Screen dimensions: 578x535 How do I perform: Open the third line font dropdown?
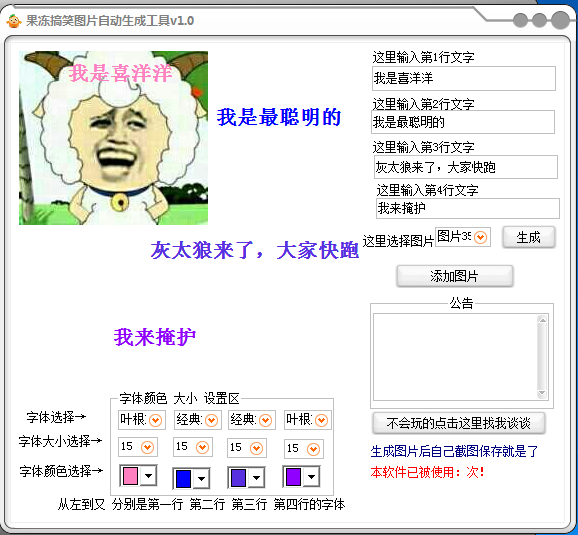click(265, 420)
